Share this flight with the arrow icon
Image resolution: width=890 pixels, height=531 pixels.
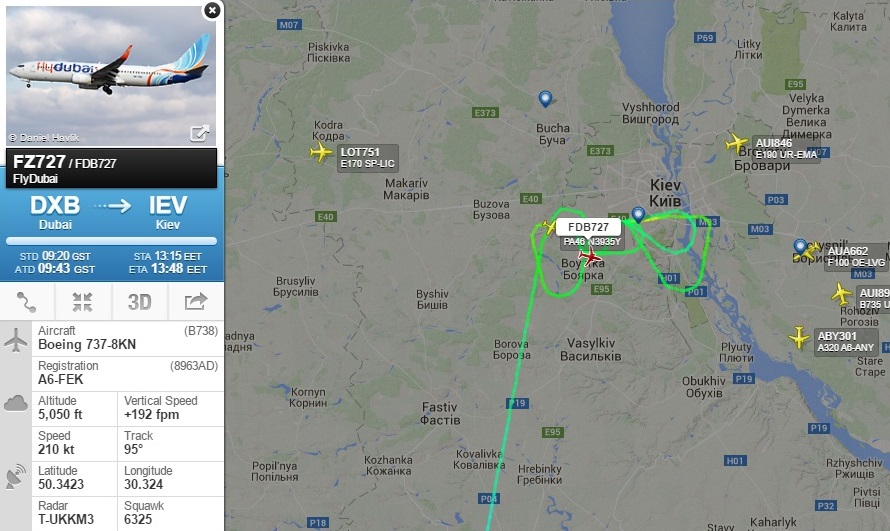click(196, 302)
